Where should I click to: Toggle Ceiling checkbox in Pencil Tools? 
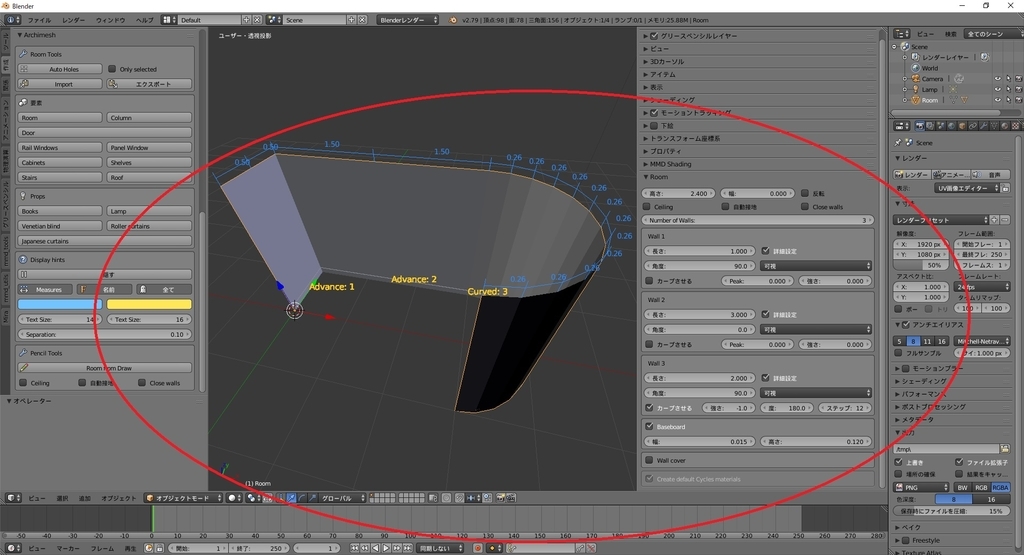tap(24, 383)
